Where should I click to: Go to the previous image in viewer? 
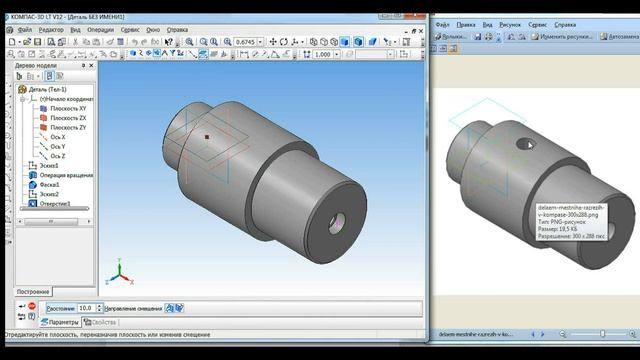533,334
